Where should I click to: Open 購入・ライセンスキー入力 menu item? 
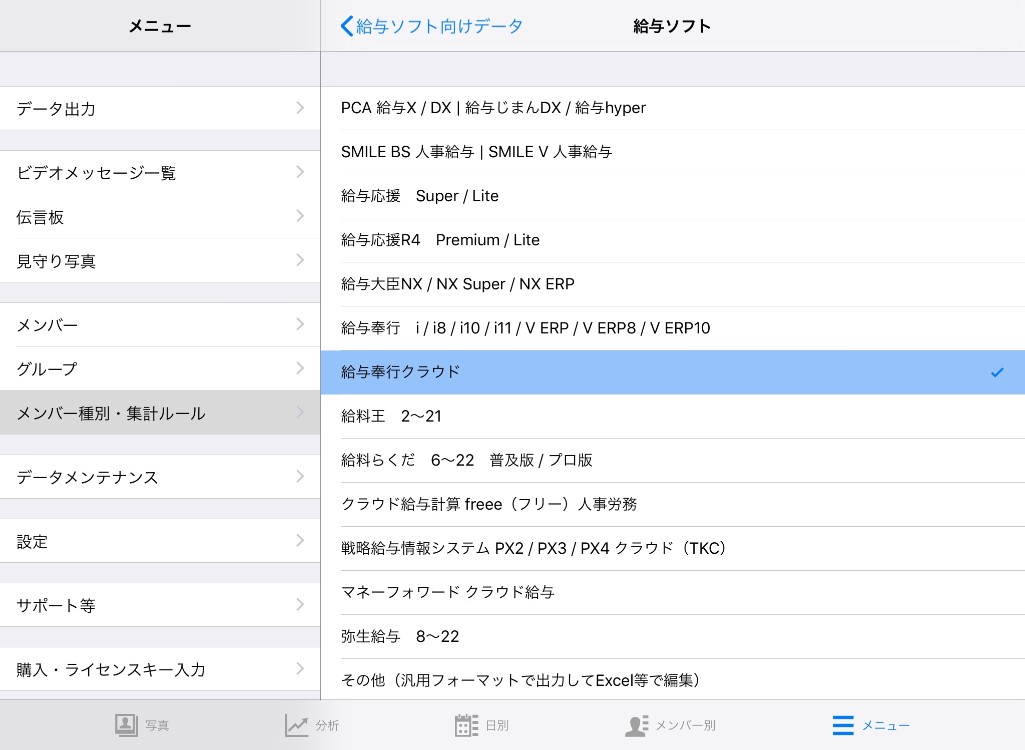[x=160, y=669]
